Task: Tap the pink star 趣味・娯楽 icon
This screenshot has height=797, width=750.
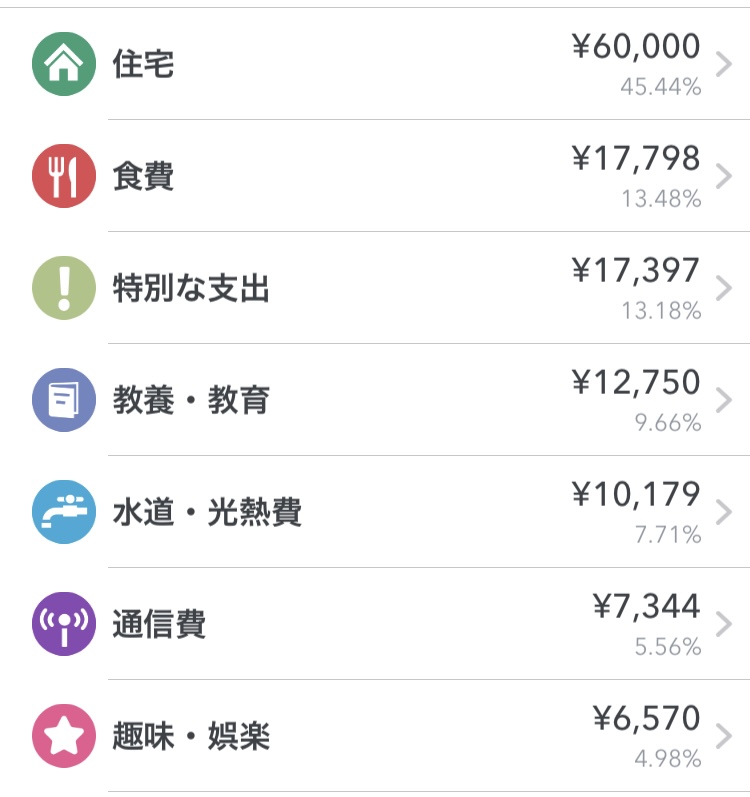Action: 64,736
